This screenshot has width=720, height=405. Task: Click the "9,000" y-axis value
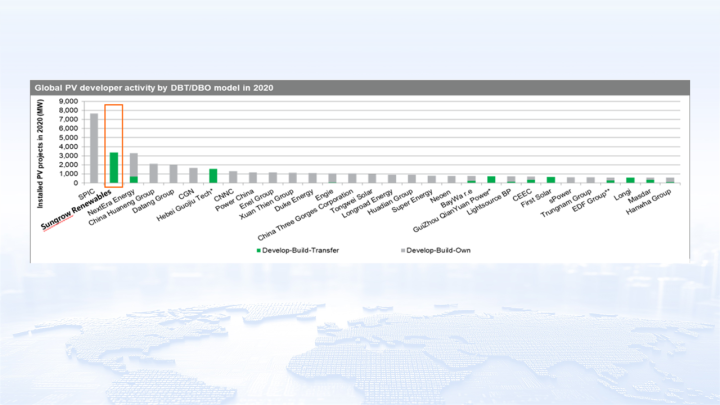(68, 101)
